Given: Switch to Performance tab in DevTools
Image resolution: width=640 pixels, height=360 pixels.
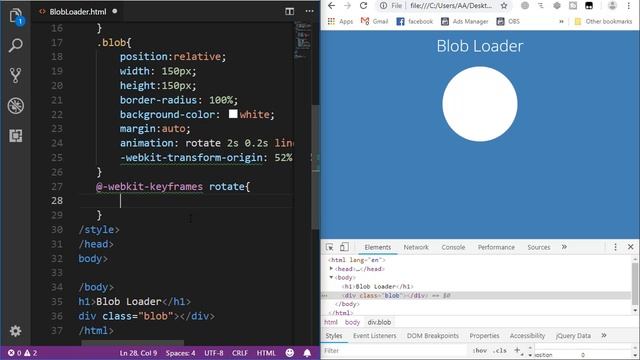Looking at the screenshot, I should [x=496, y=247].
